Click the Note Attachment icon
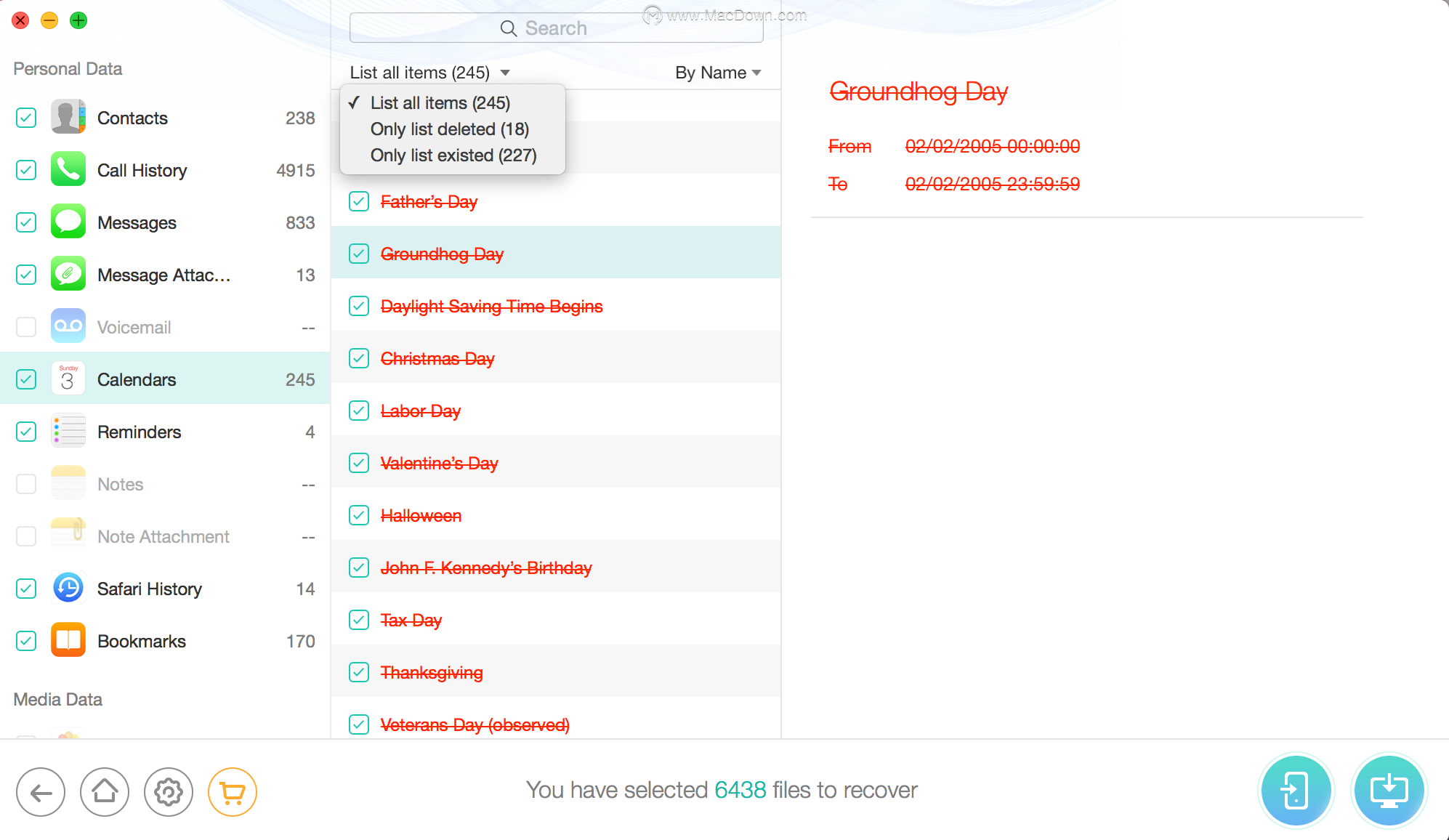1449x840 pixels. coord(68,536)
